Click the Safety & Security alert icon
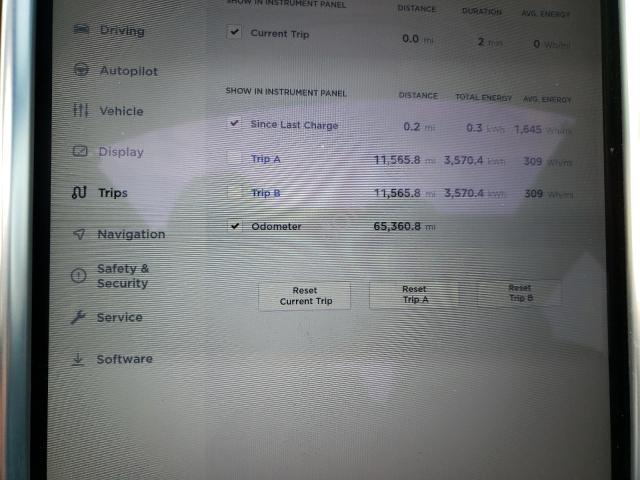 (78, 276)
